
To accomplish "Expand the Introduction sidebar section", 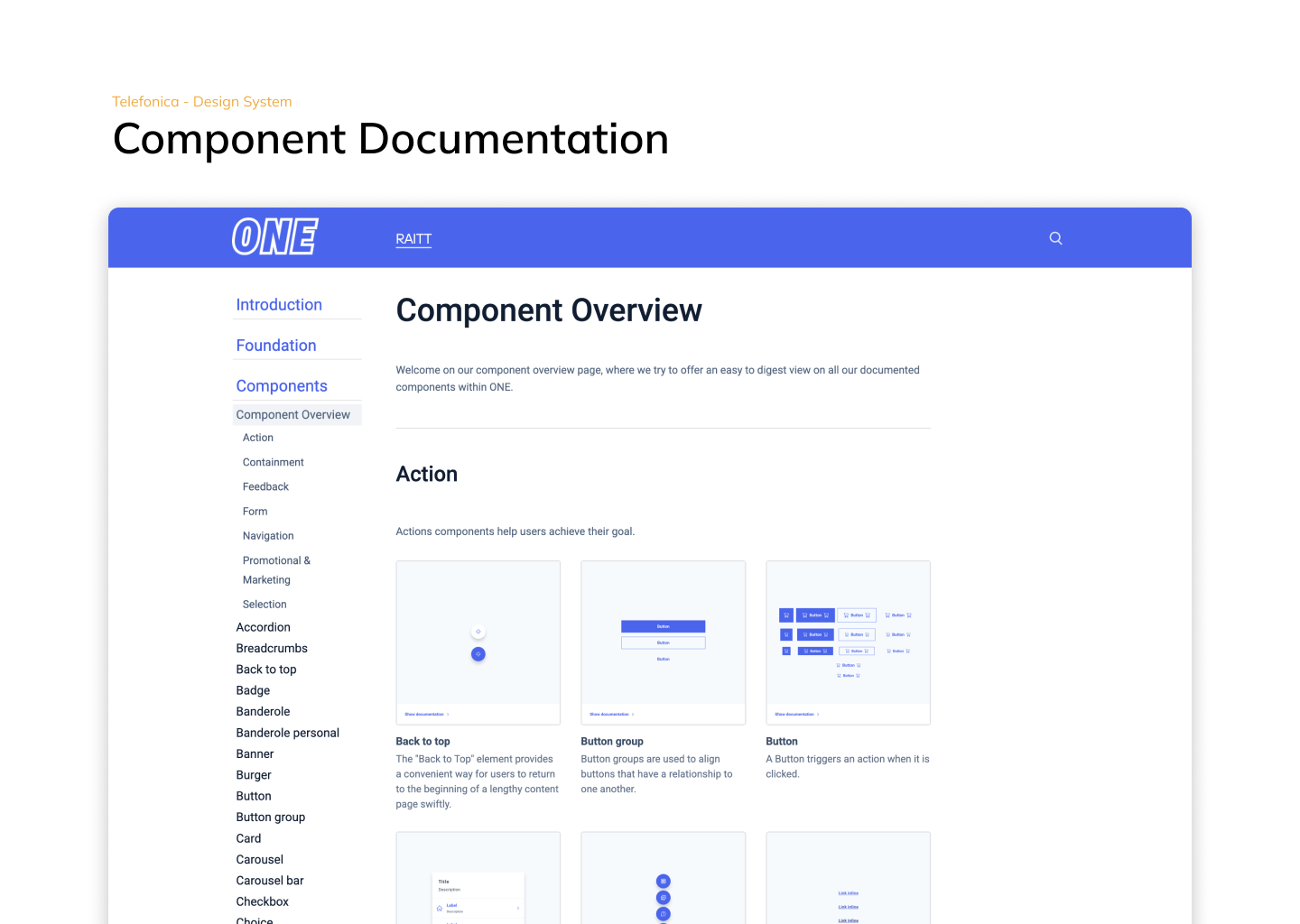I will point(279,305).
